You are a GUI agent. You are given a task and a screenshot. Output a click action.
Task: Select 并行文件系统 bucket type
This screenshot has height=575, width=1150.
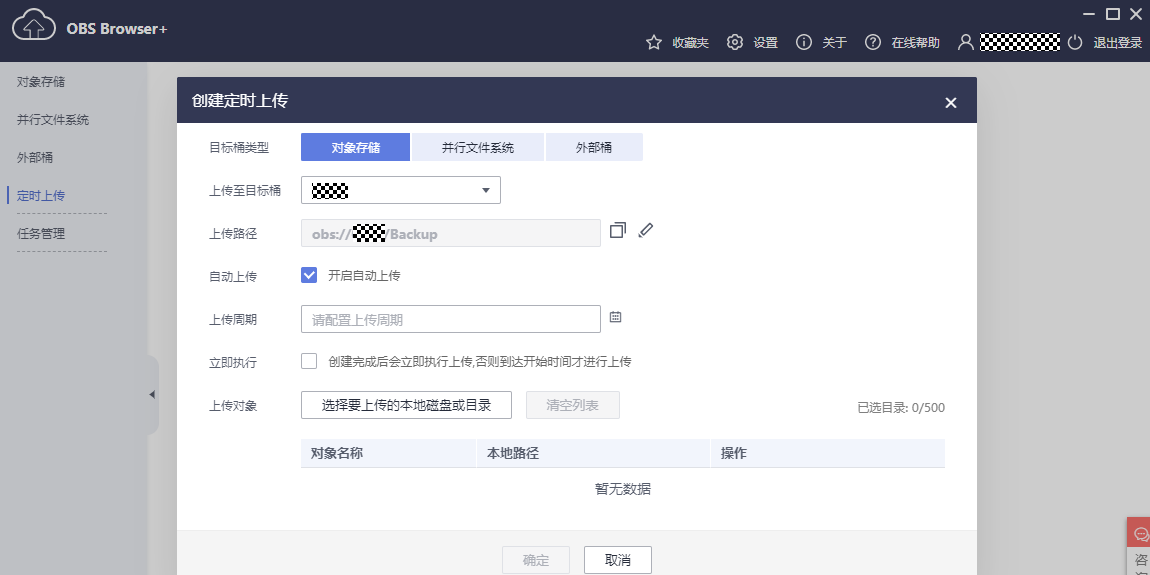click(478, 147)
